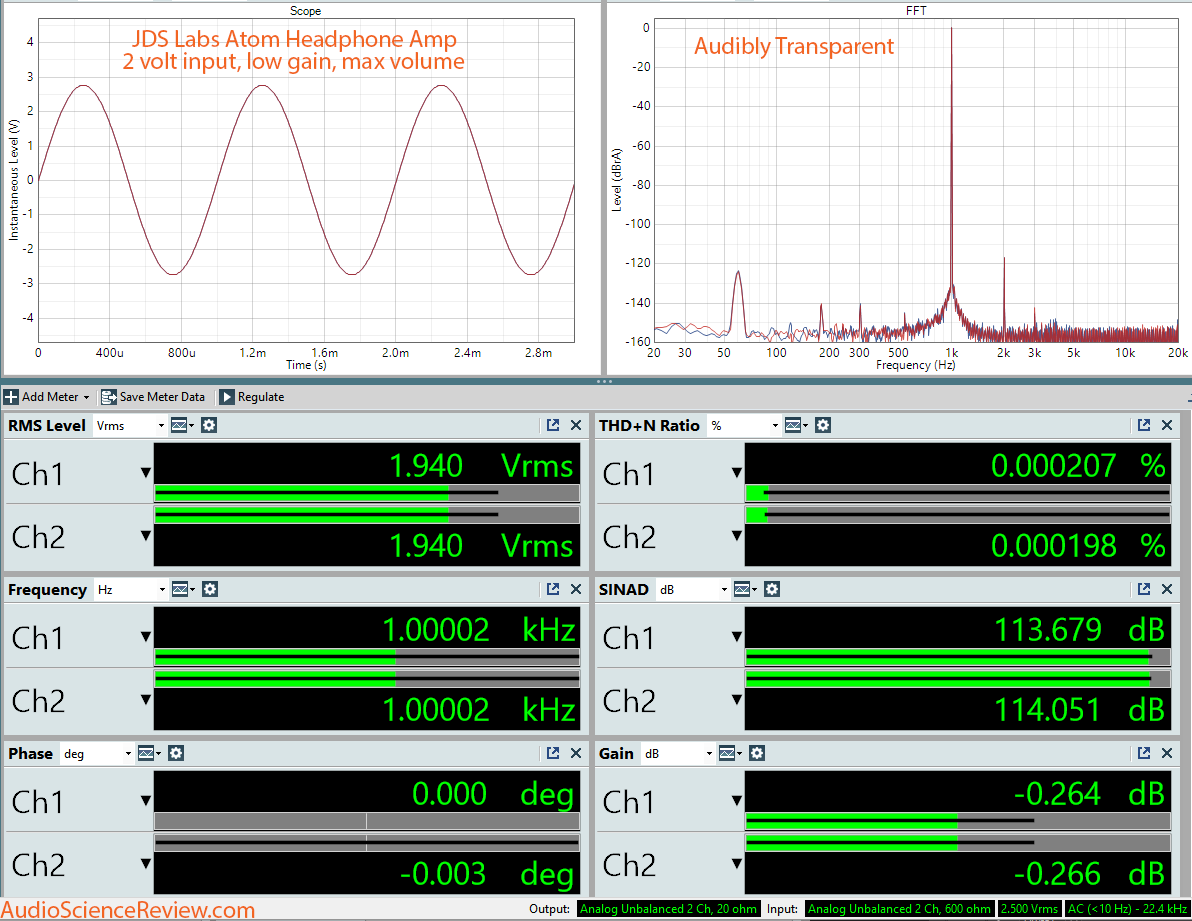The width and height of the screenshot is (1192, 921).
Task: Expand Ch2 arrow in Gain meter
Action: pyautogui.click(x=736, y=863)
